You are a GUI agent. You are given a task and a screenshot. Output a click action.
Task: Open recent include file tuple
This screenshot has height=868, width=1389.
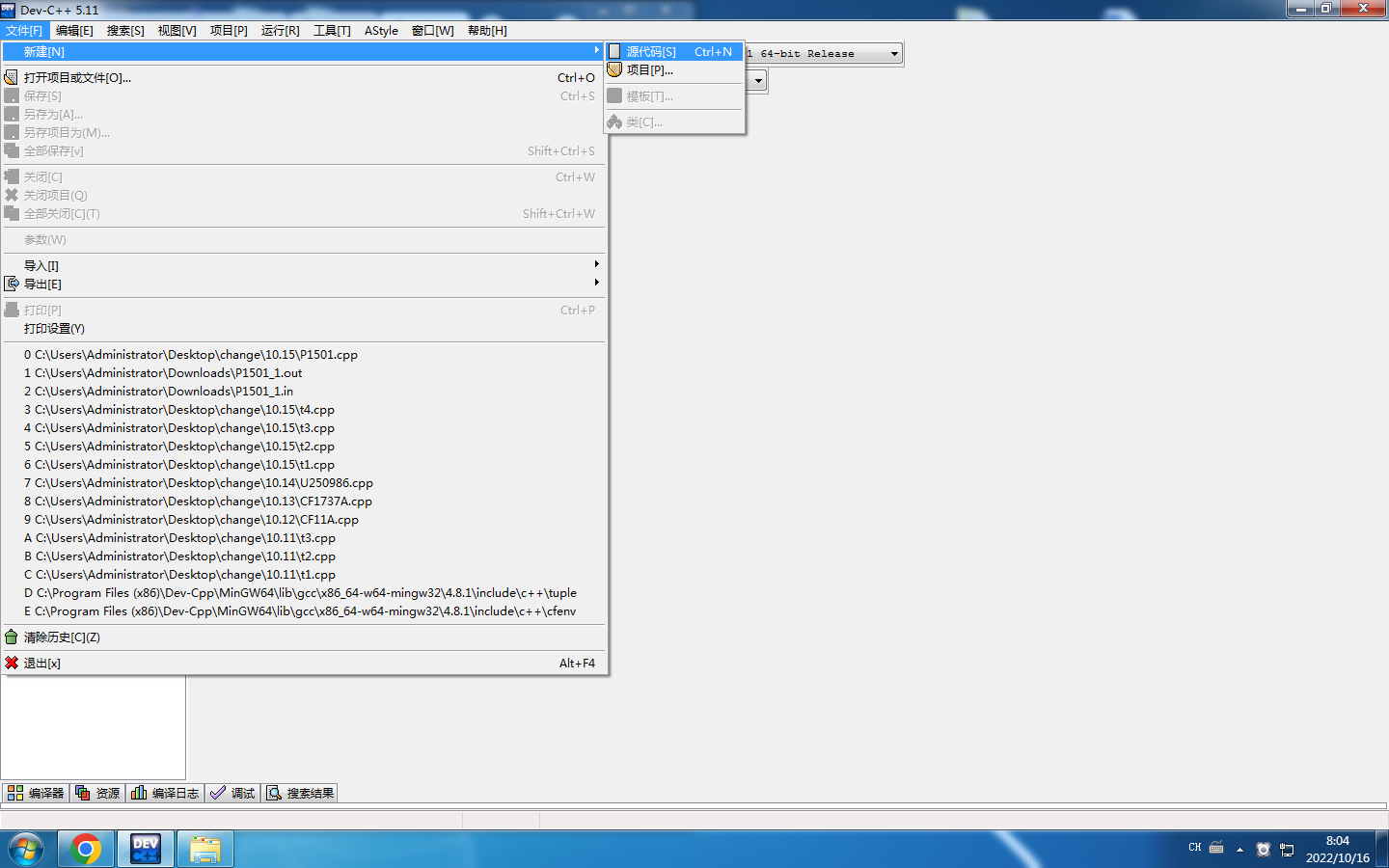tap(303, 593)
